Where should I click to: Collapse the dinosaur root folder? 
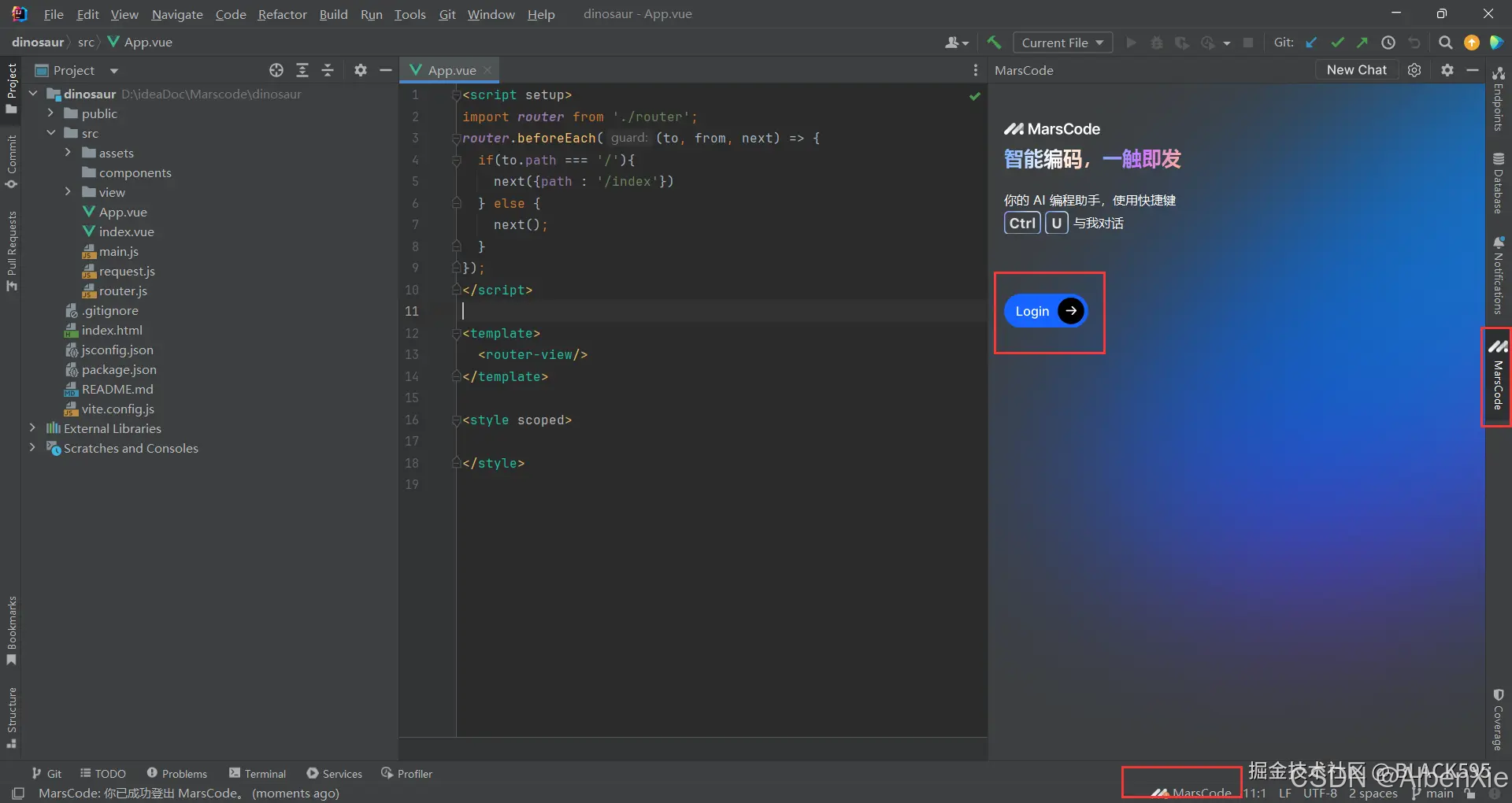point(33,94)
